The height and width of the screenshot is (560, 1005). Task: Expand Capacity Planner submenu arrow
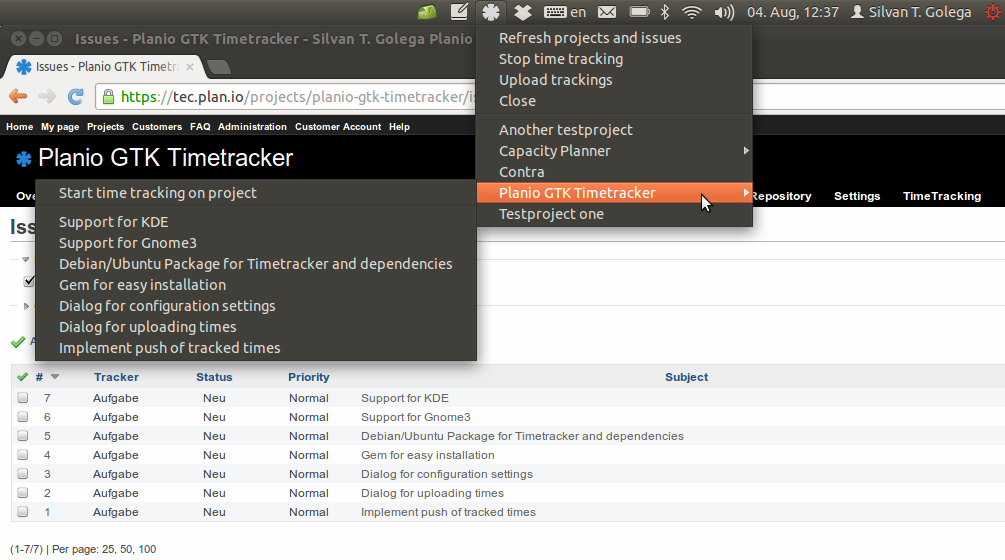pyautogui.click(x=745, y=151)
